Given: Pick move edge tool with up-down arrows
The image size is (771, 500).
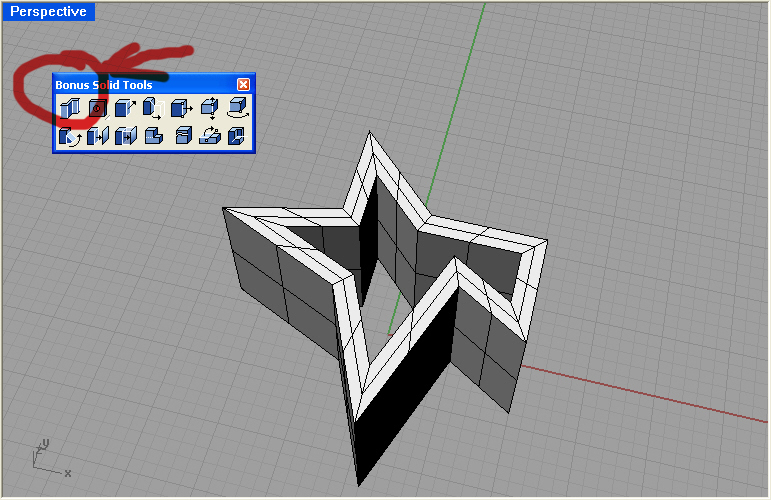Looking at the screenshot, I should point(209,108).
